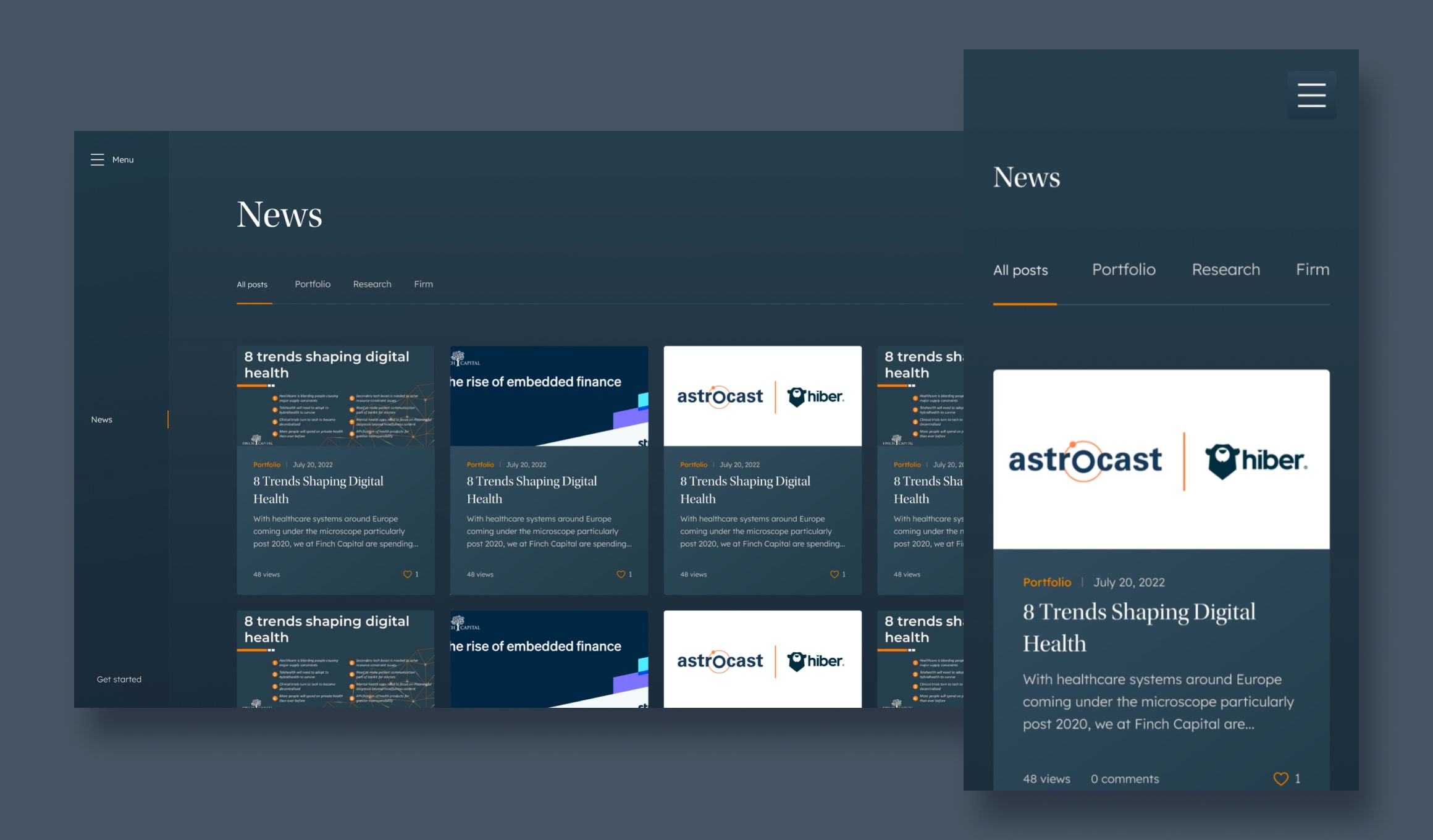Open News item in left sidebar
This screenshot has width=1433, height=840.
pos(102,419)
